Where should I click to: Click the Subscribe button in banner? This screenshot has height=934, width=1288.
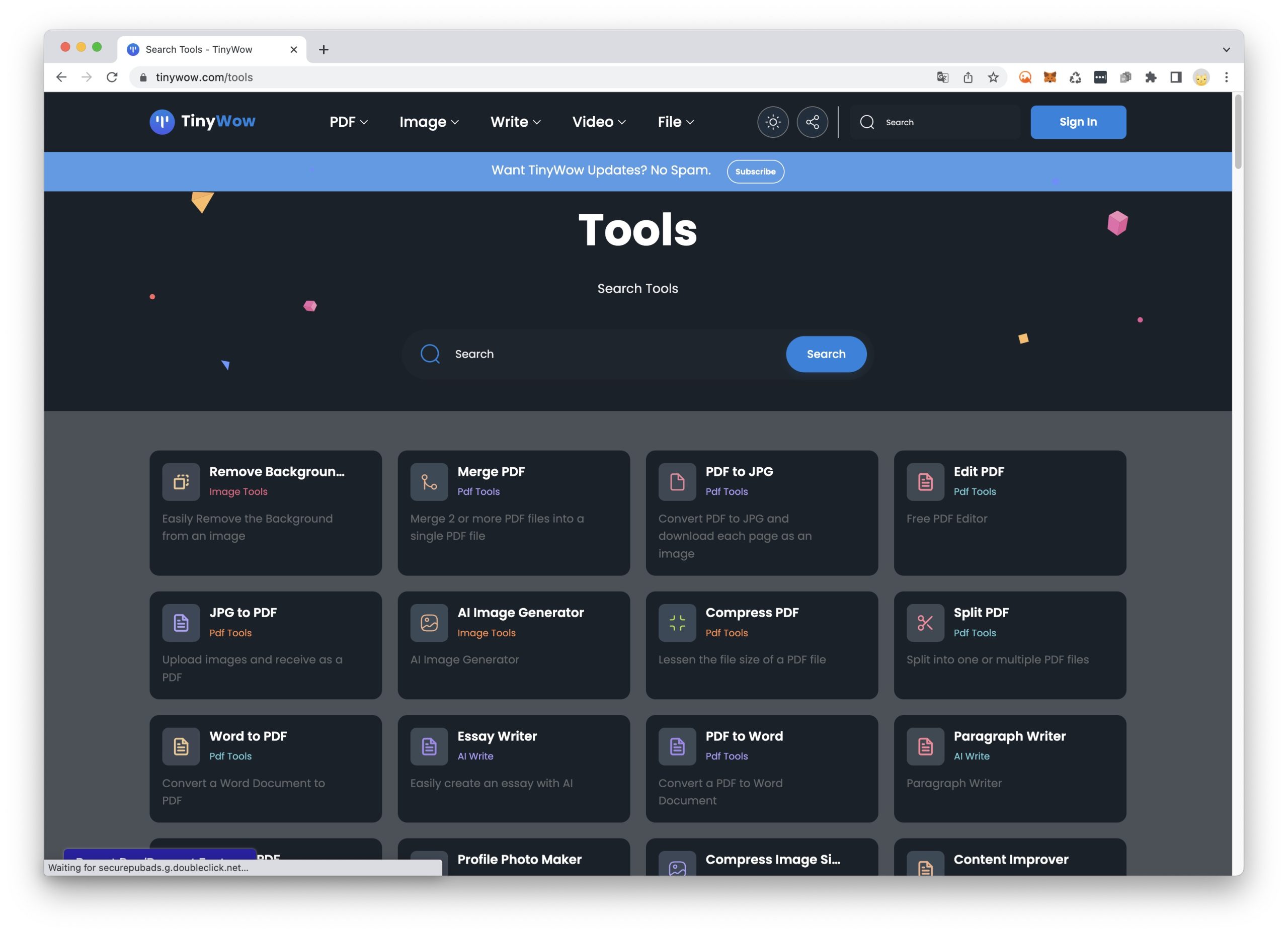(x=755, y=172)
